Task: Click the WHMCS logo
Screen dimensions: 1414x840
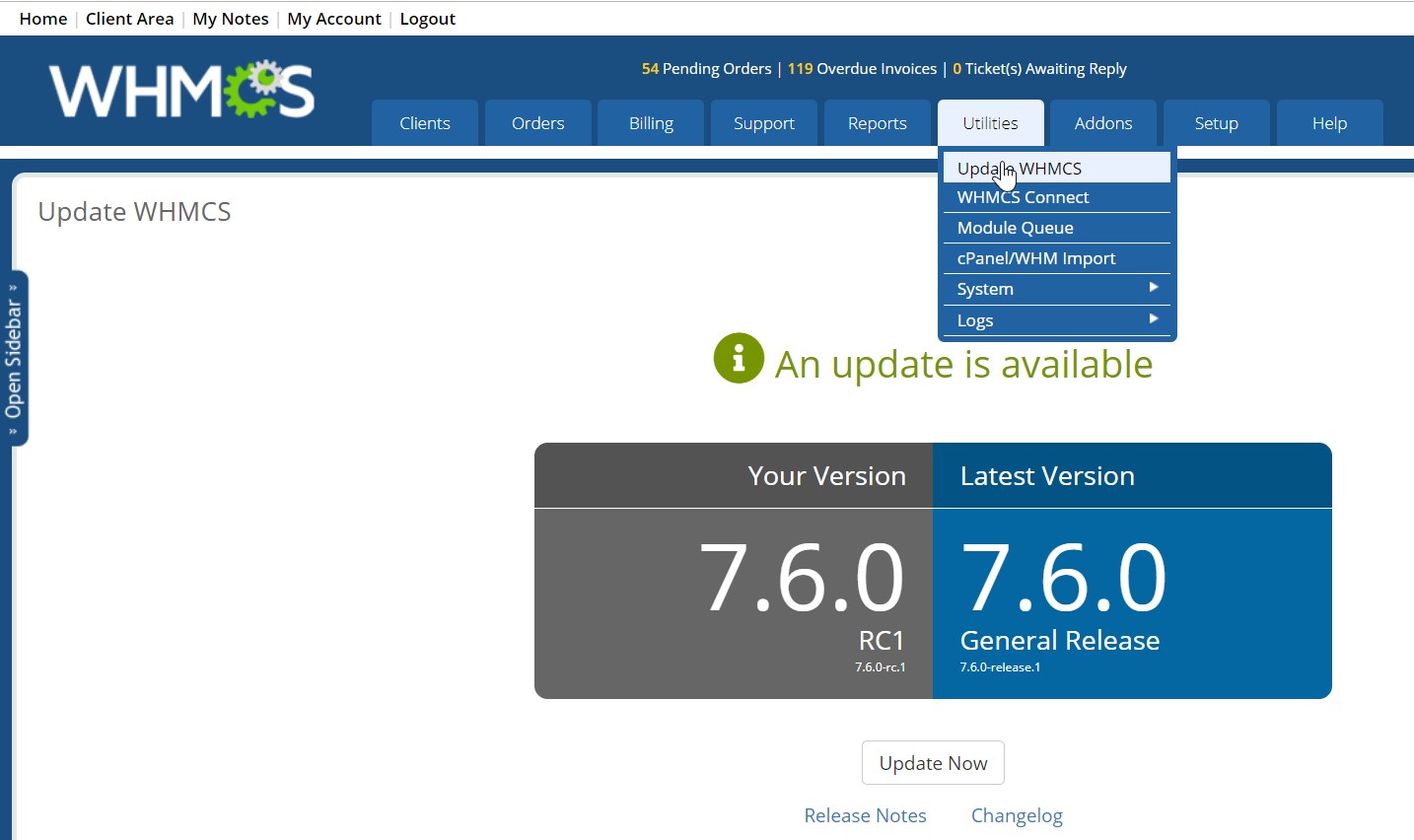Action: (182, 90)
